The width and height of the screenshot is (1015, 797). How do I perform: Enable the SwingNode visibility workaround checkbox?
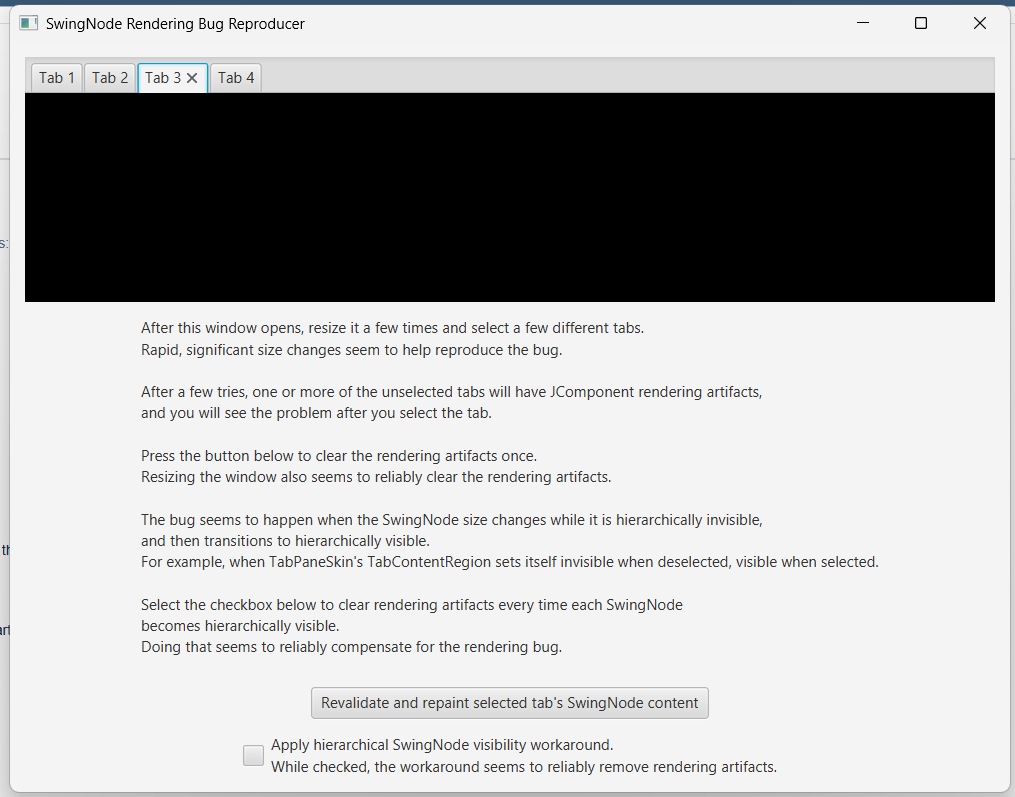coord(254,756)
